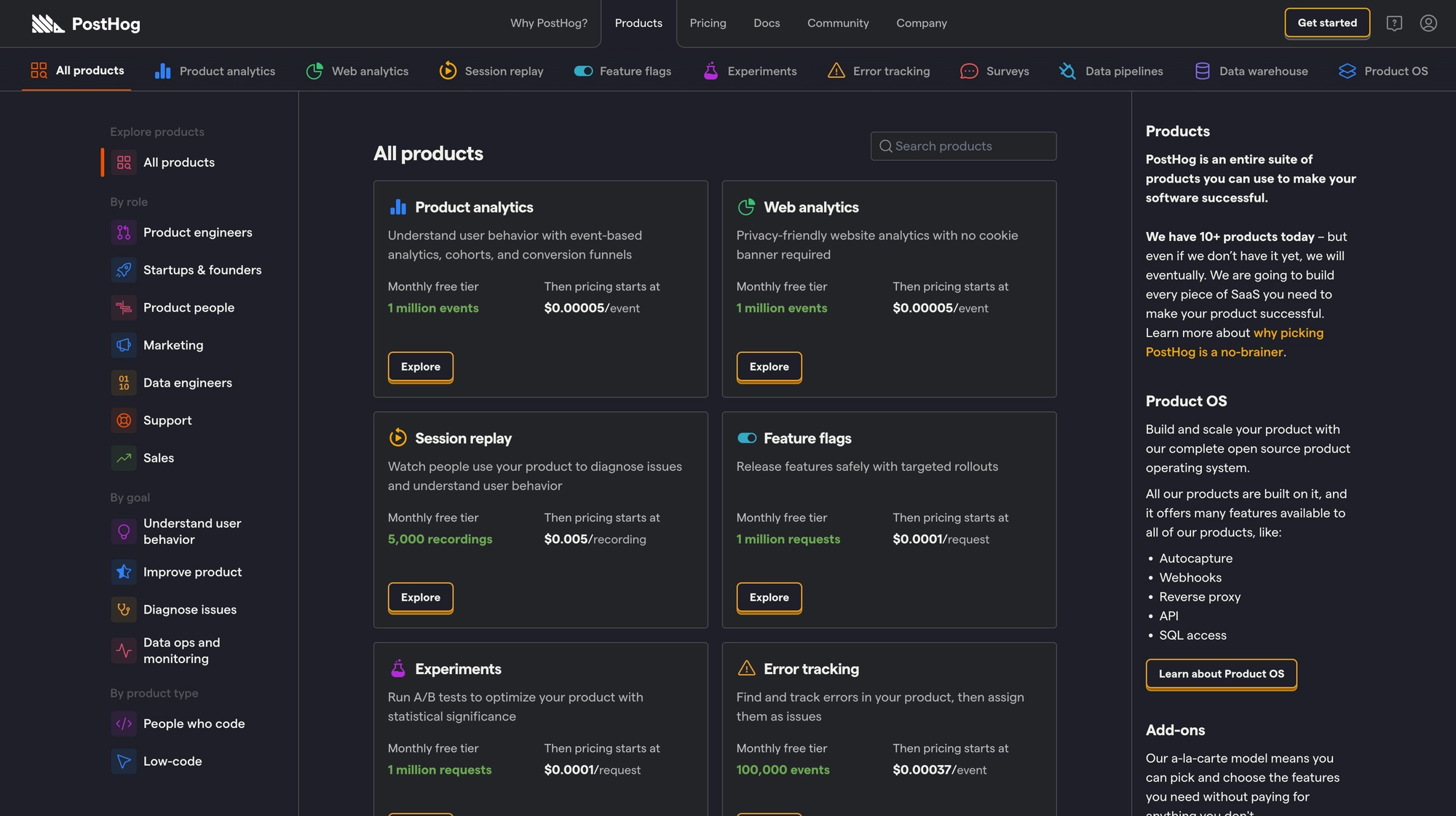Click the Web analytics pie icon in tab bar
Image resolution: width=1456 pixels, height=816 pixels.
tap(314, 71)
